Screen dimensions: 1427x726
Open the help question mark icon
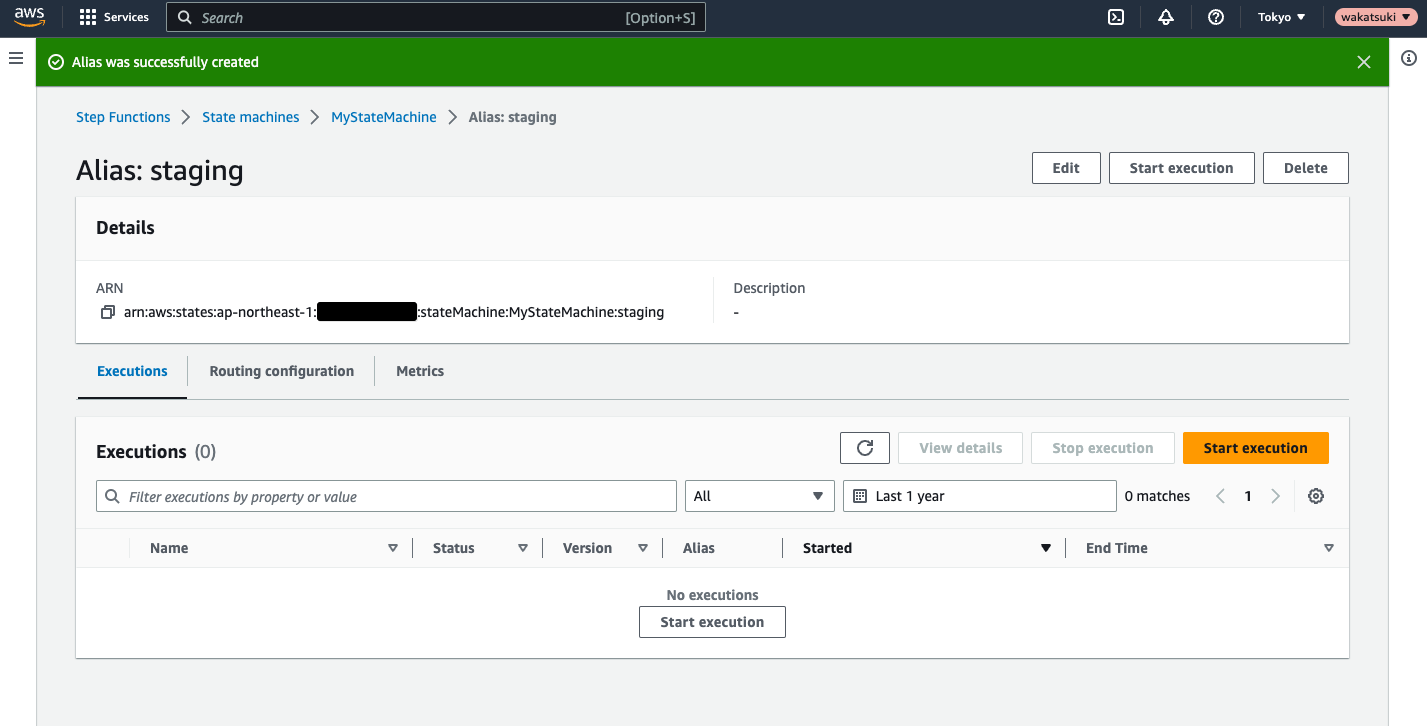1215,17
